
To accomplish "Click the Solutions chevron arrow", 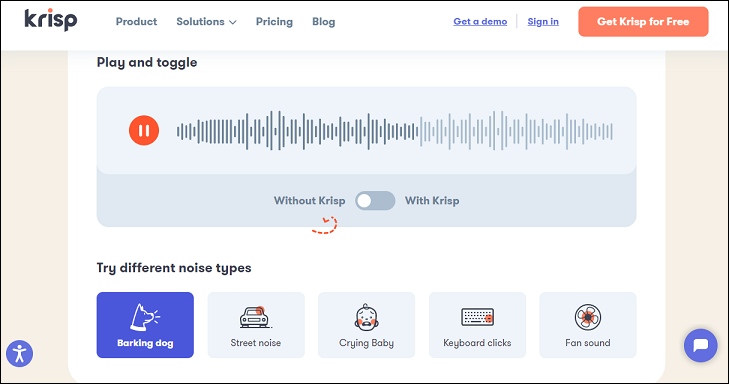I will 233,22.
